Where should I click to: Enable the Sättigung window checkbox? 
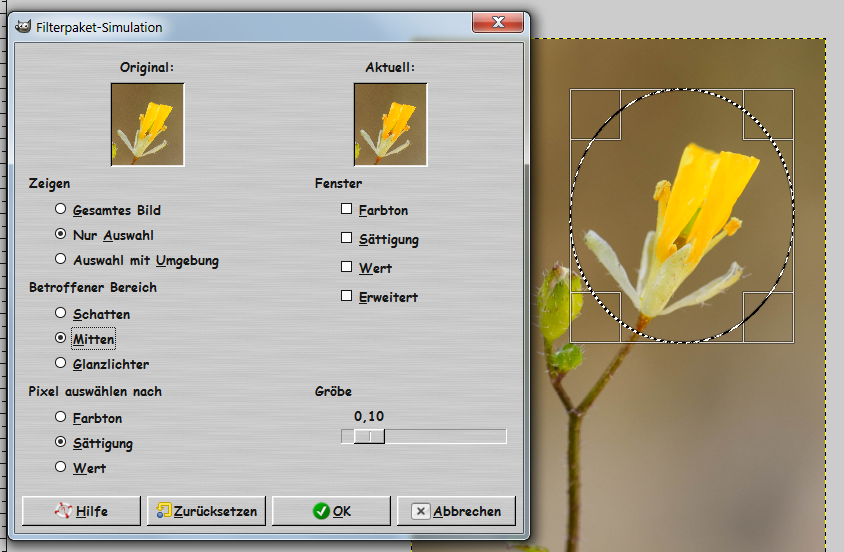[x=347, y=238]
